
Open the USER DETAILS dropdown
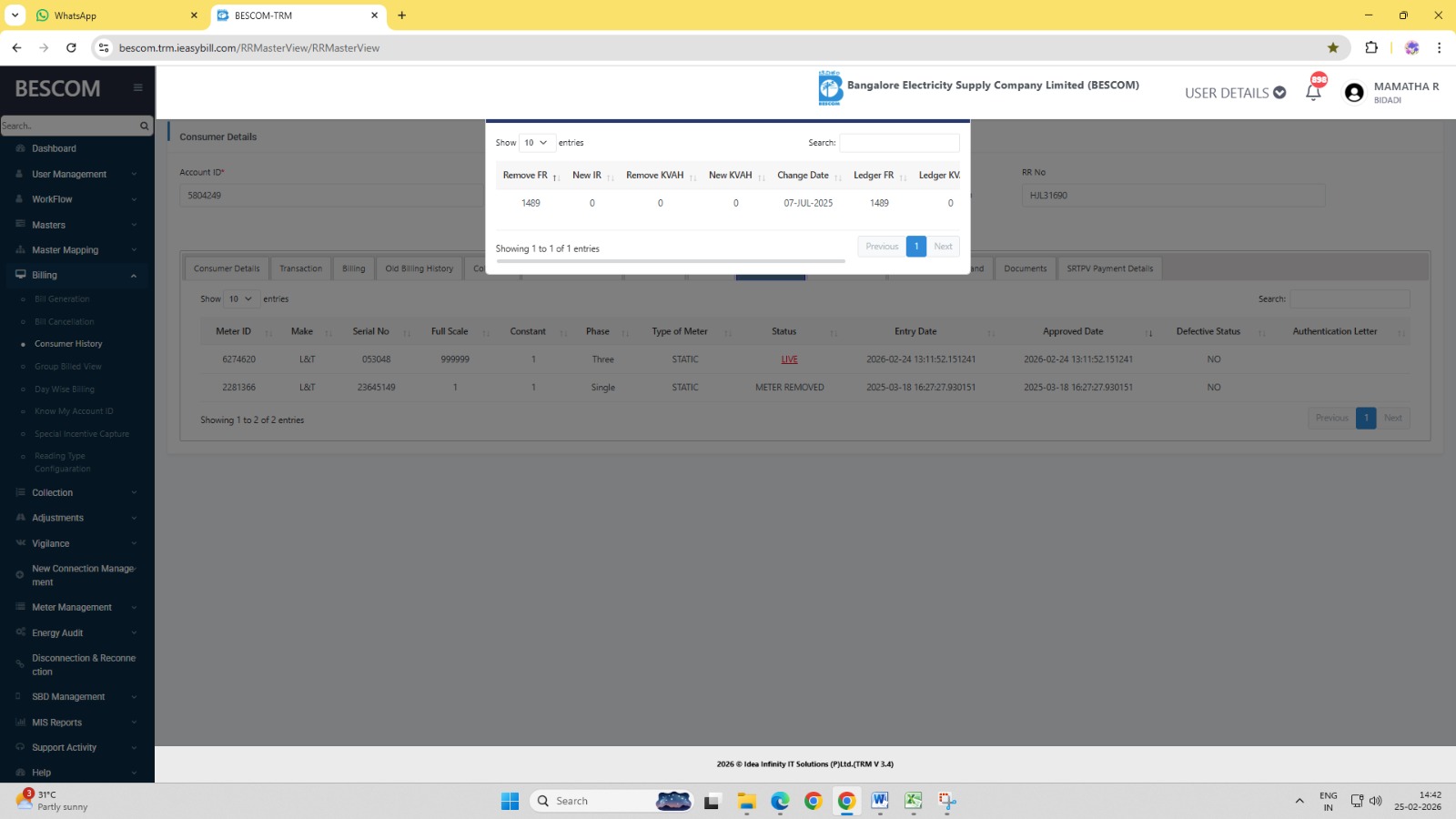[1235, 93]
